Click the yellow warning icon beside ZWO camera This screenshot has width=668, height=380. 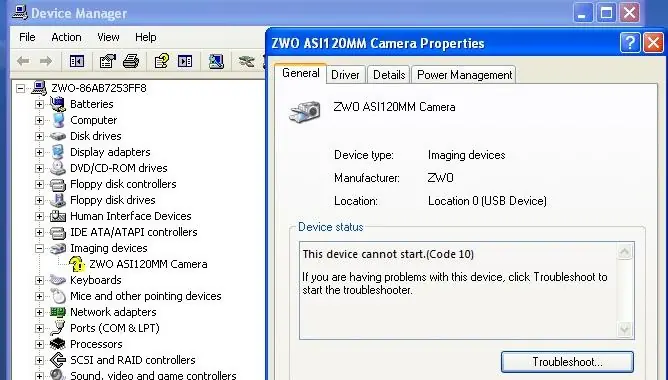coord(77,264)
